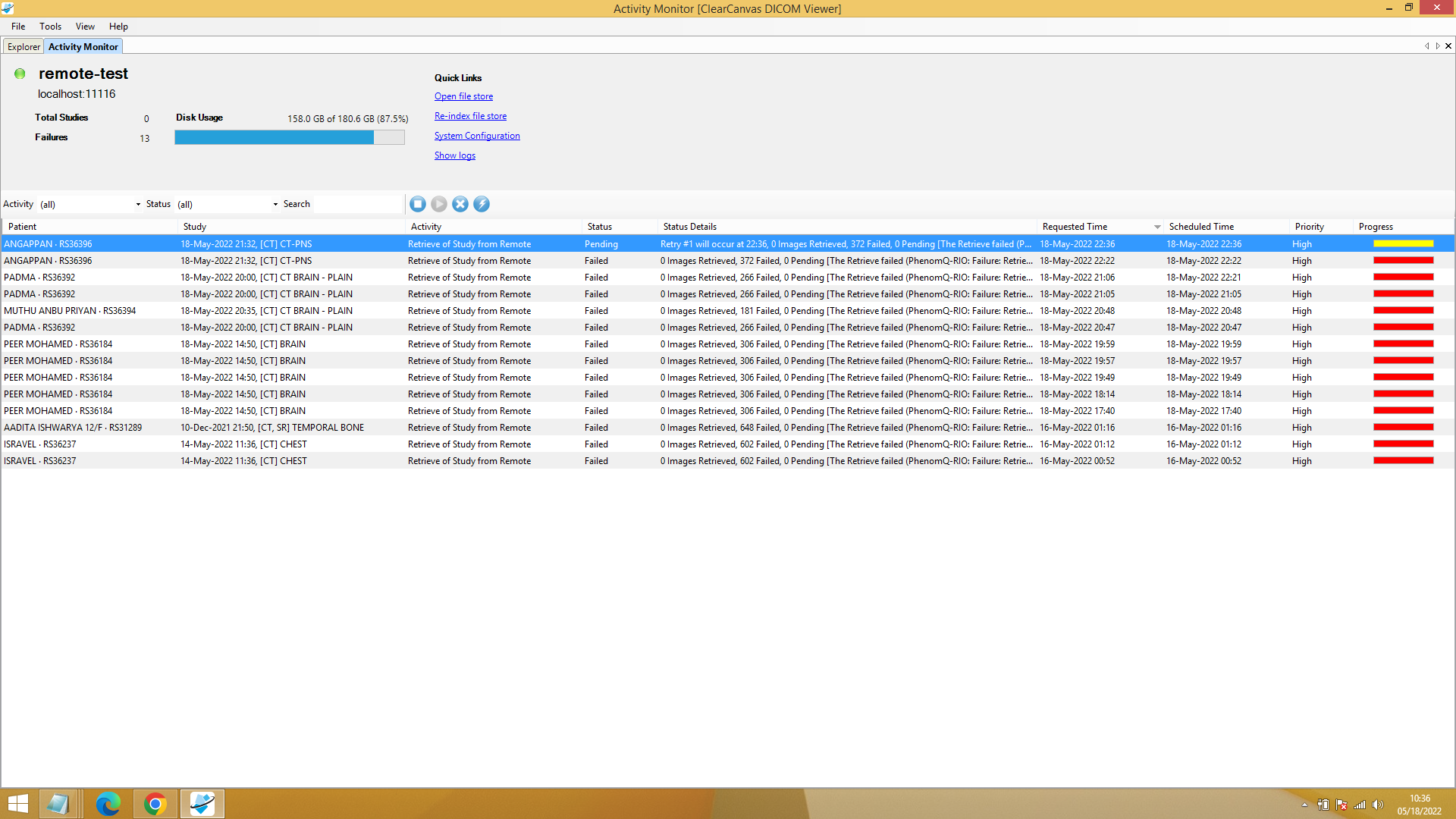
Task: Select the Cancel (X) activity icon
Action: pyautogui.click(x=460, y=204)
